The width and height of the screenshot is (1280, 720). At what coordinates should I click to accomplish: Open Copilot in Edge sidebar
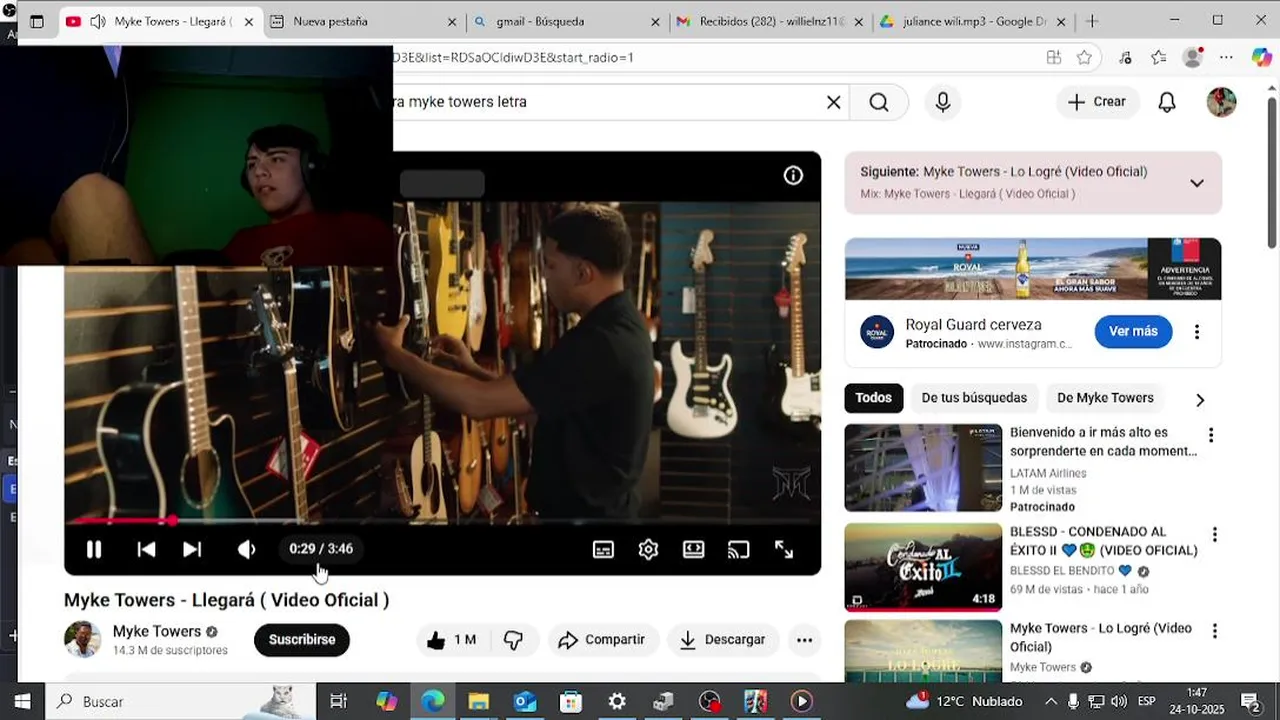tap(1261, 58)
